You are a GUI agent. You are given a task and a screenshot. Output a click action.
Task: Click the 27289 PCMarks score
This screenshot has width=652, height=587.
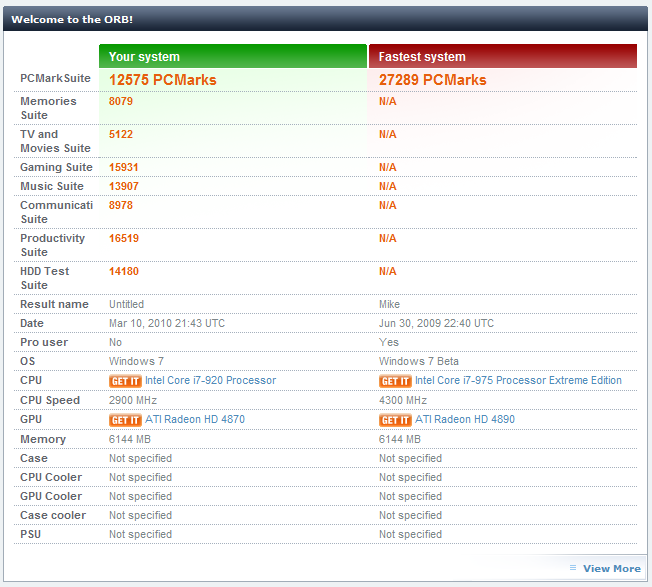click(x=432, y=80)
